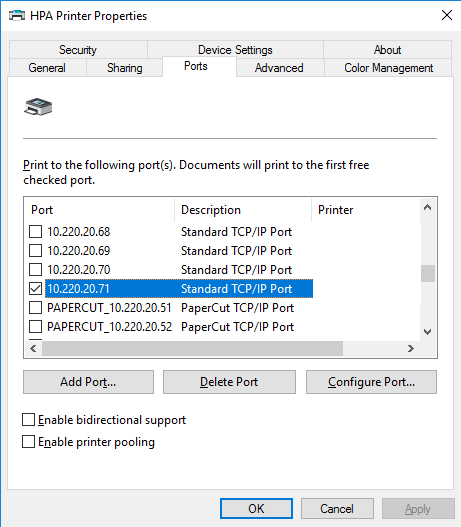Click the Delete Port button

tap(229, 382)
